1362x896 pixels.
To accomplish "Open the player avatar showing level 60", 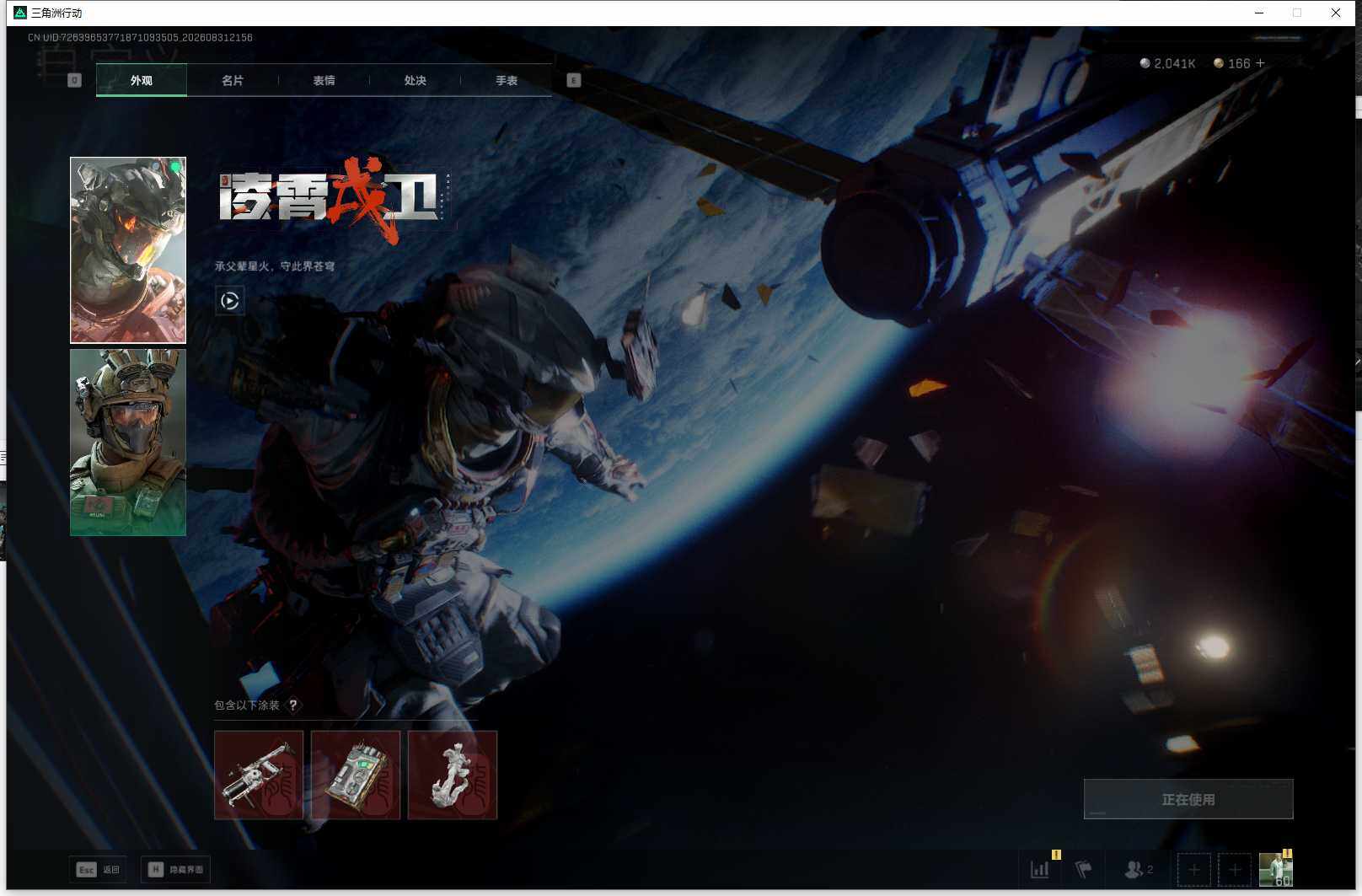I will [1275, 869].
